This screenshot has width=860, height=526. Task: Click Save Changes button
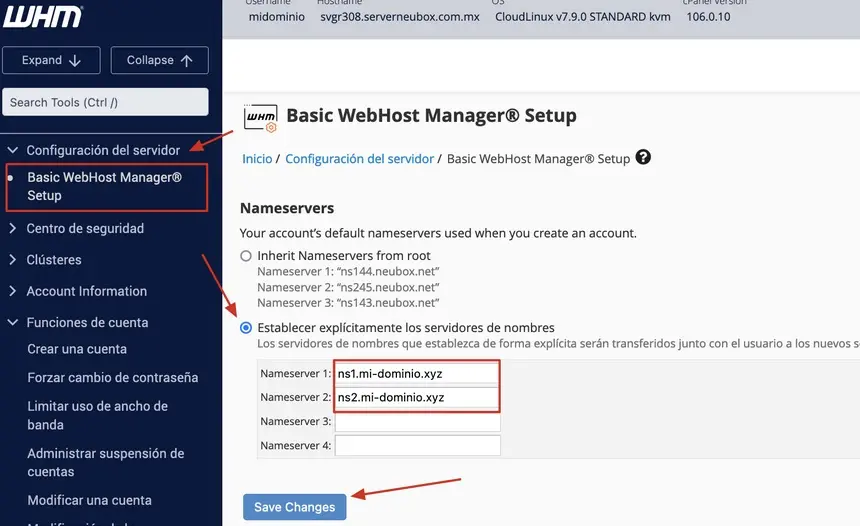(x=295, y=507)
